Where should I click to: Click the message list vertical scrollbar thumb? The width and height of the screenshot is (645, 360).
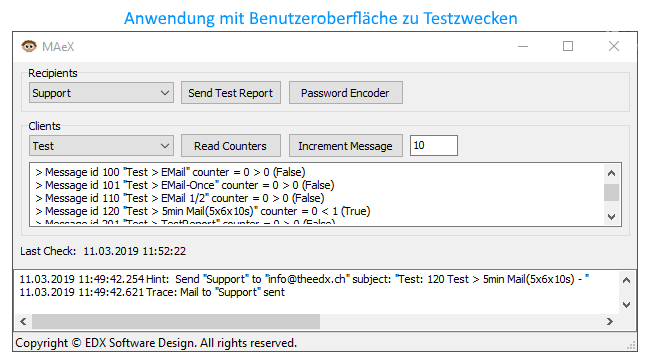(x=612, y=193)
